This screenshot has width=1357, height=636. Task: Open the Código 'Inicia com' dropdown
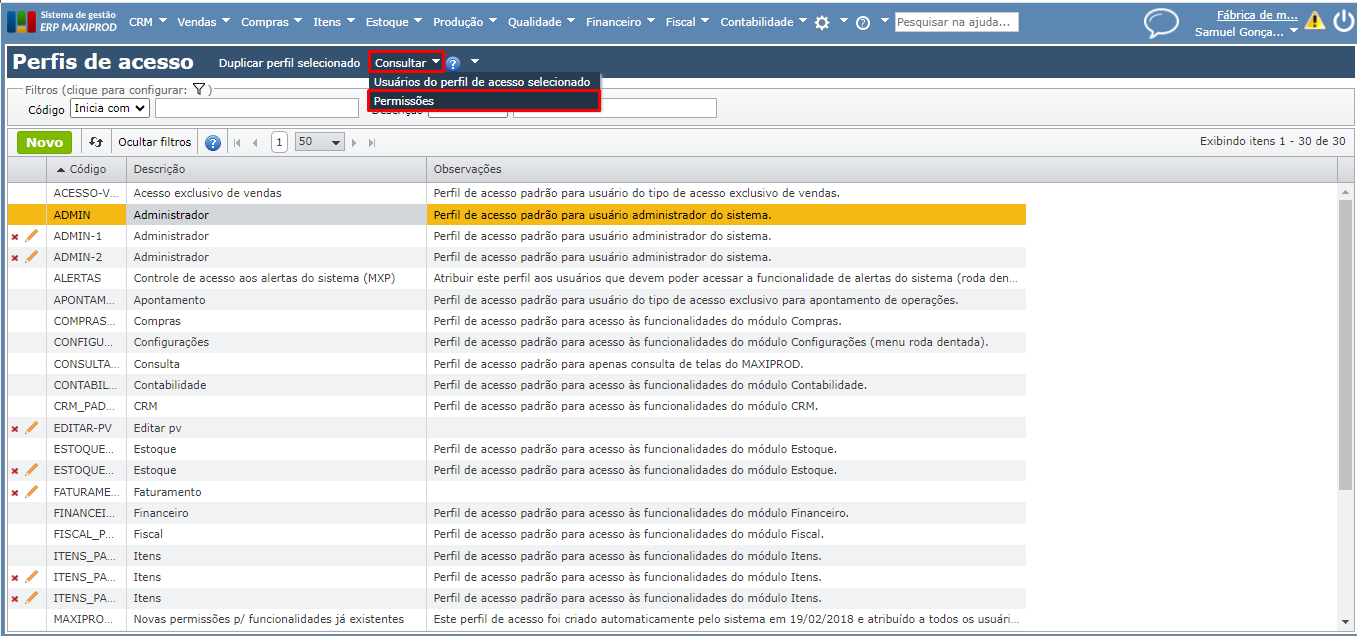(111, 108)
